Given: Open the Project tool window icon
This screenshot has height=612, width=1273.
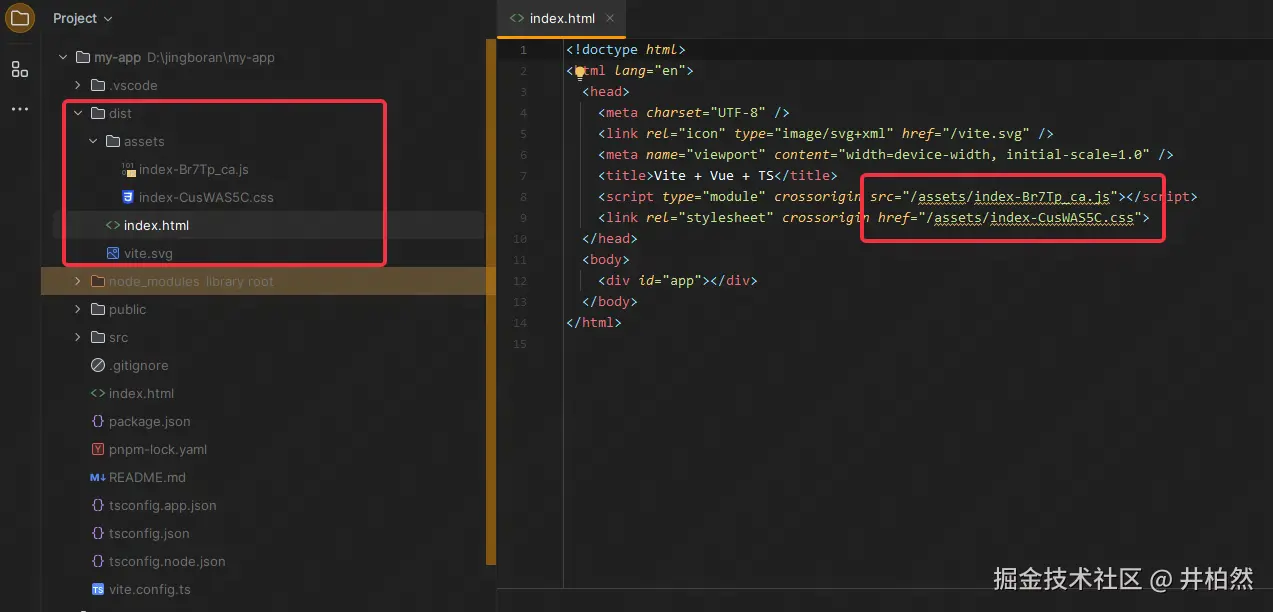Looking at the screenshot, I should 20,19.
